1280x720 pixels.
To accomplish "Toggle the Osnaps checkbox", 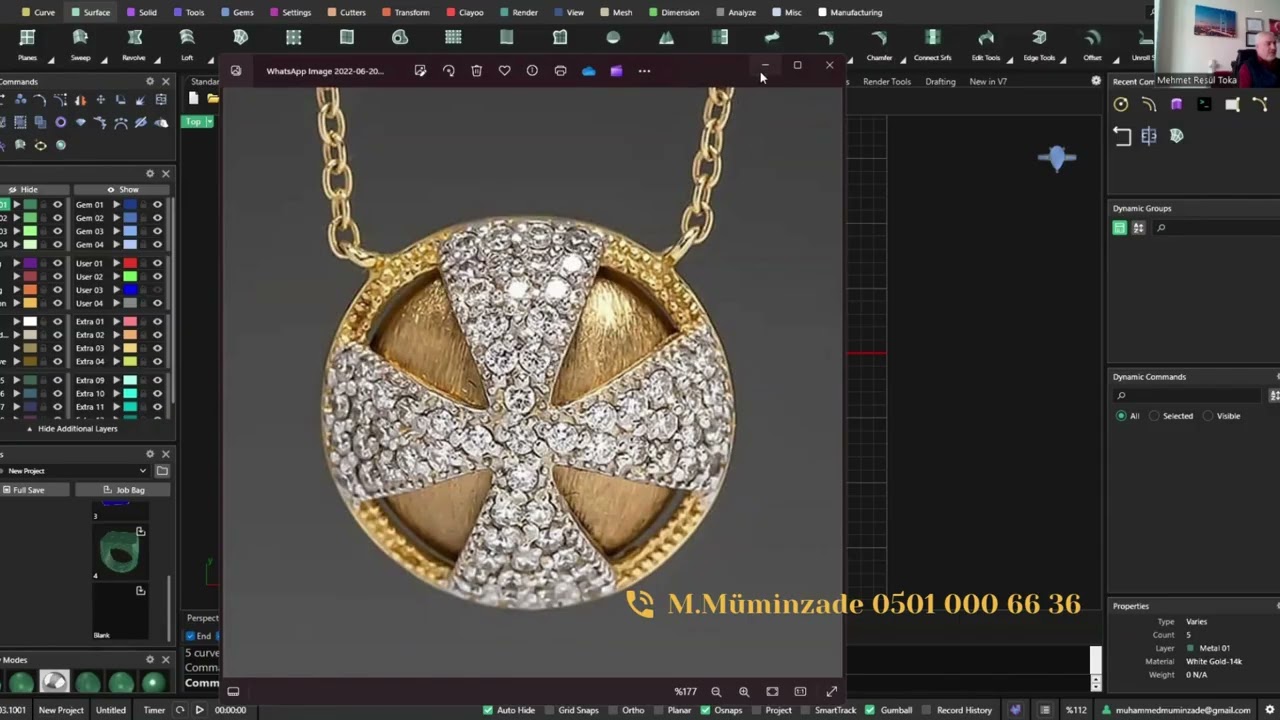I will (705, 710).
